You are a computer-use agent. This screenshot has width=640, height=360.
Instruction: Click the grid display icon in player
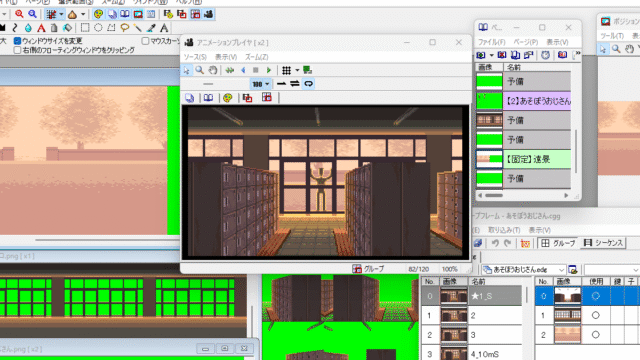pos(287,70)
